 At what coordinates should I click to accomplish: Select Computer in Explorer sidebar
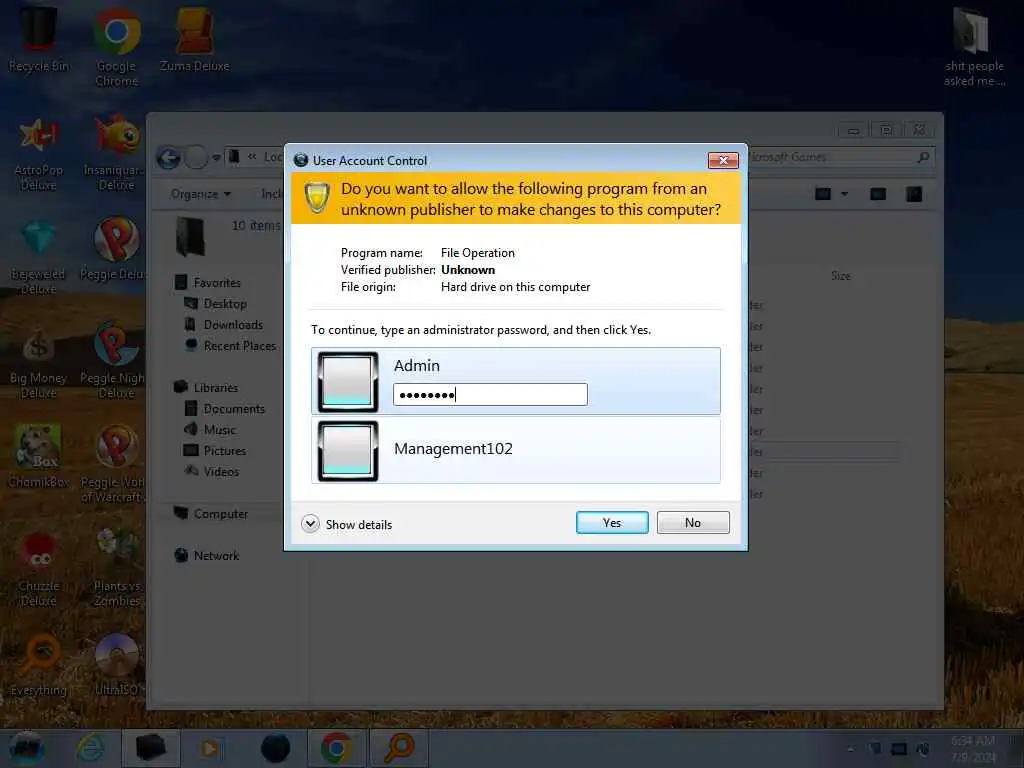point(211,514)
